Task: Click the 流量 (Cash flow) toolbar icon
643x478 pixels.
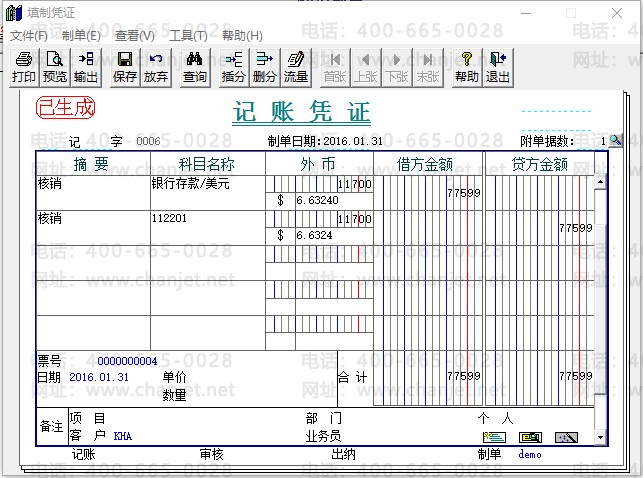Action: (x=296, y=67)
